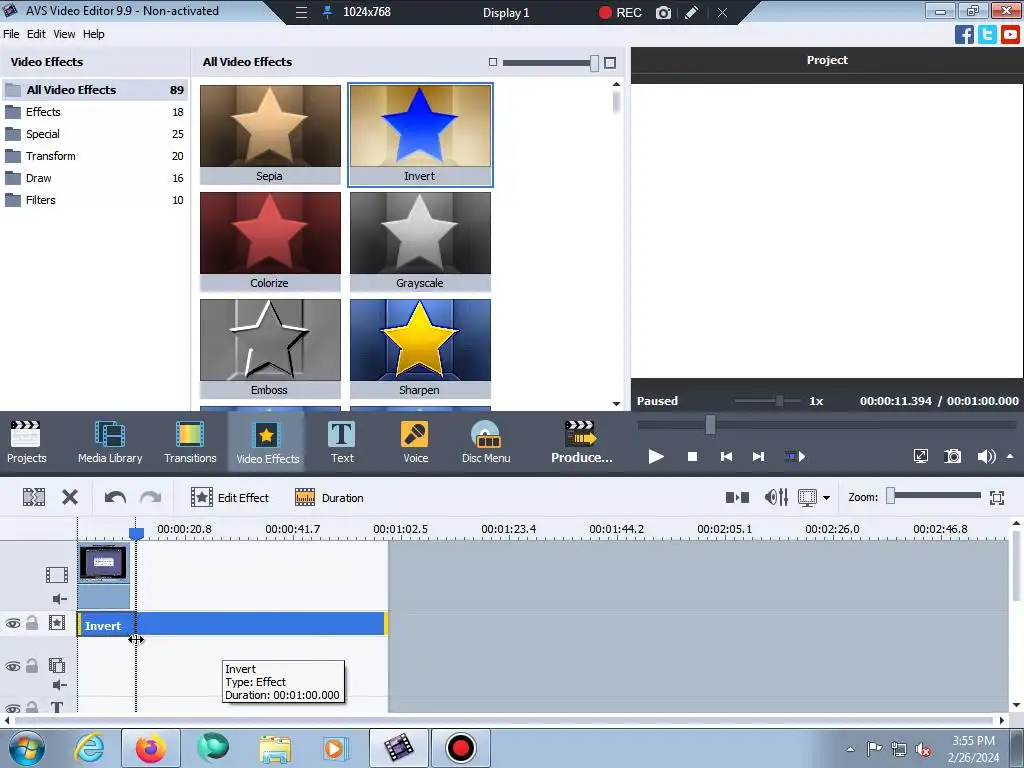Click the split clip scissors icon
The image size is (1024, 768).
tap(34, 498)
